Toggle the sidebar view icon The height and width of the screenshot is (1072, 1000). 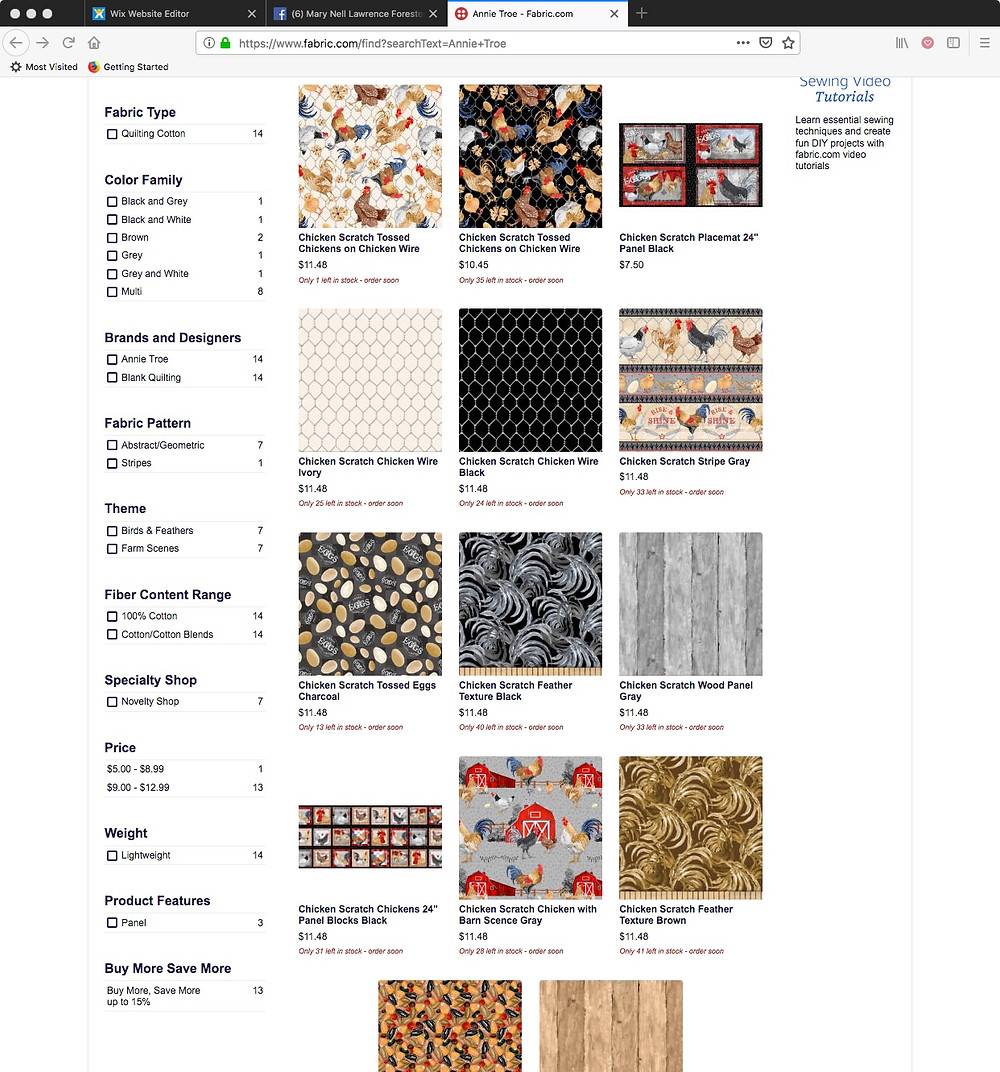(x=954, y=43)
